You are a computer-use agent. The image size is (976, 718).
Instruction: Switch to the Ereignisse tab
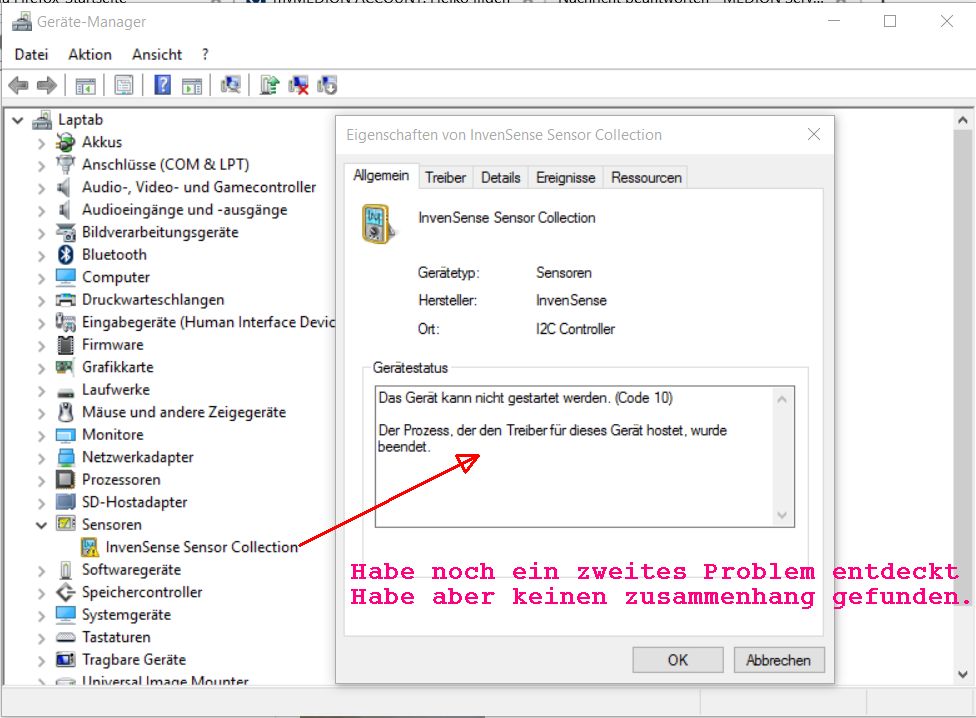pos(565,177)
